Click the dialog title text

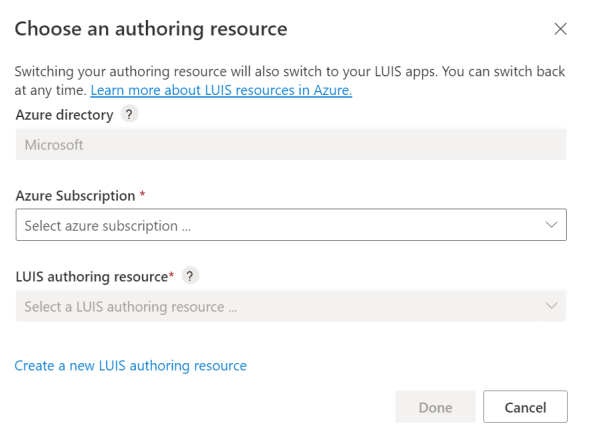pyautogui.click(x=151, y=29)
